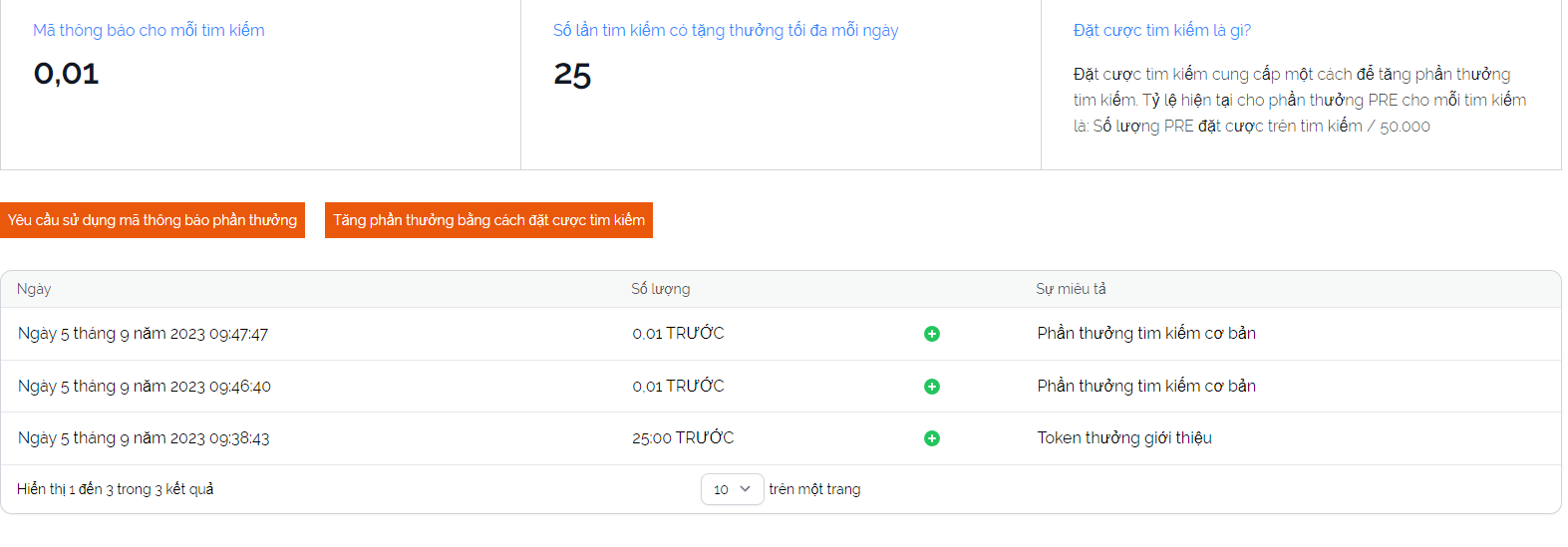This screenshot has height=547, width=1568.
Task: Click the "Đặt cược tìm kiếm là gì?" heading
Action: coord(1161,30)
